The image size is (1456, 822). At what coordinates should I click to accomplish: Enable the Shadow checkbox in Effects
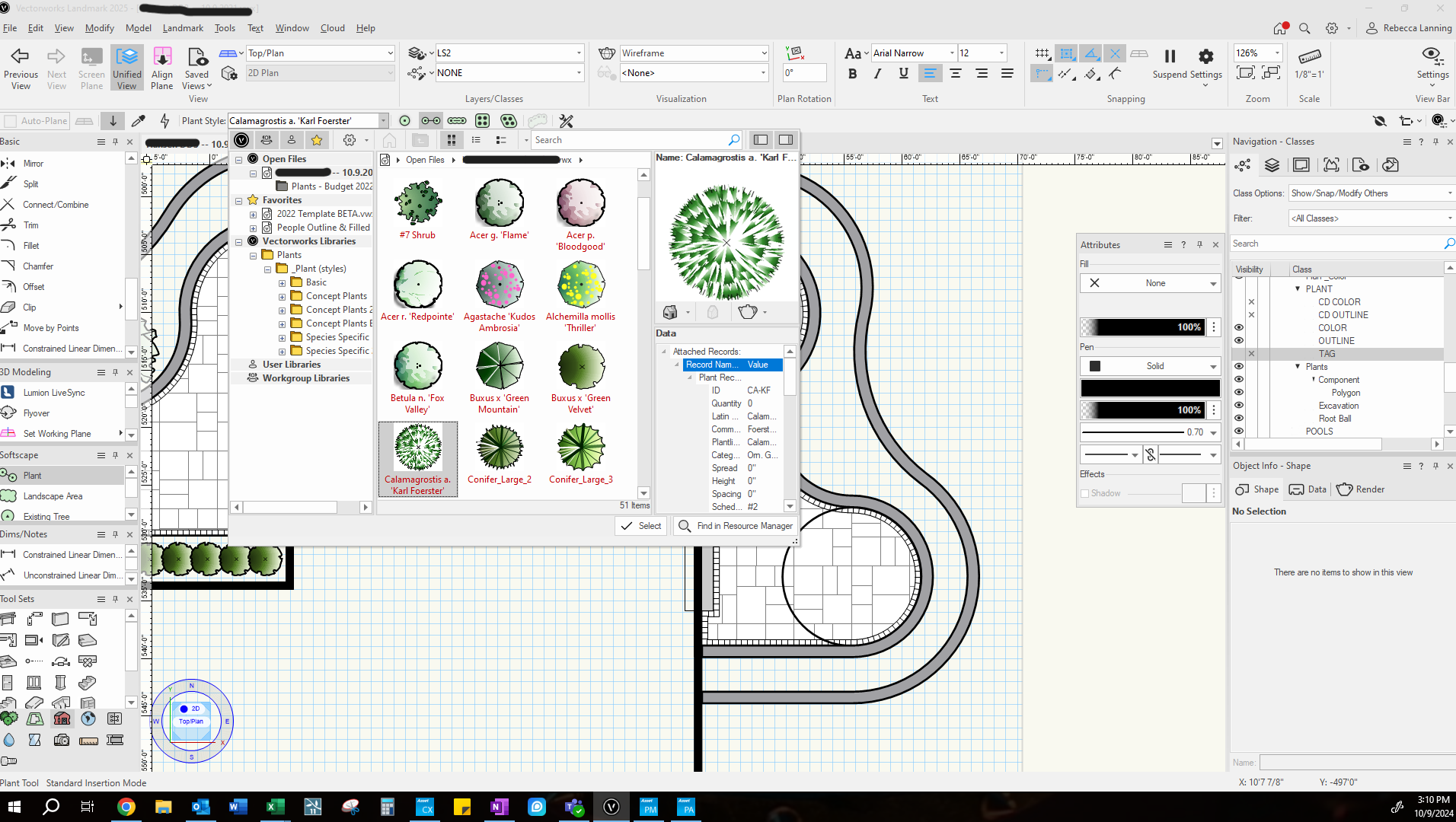point(1084,492)
